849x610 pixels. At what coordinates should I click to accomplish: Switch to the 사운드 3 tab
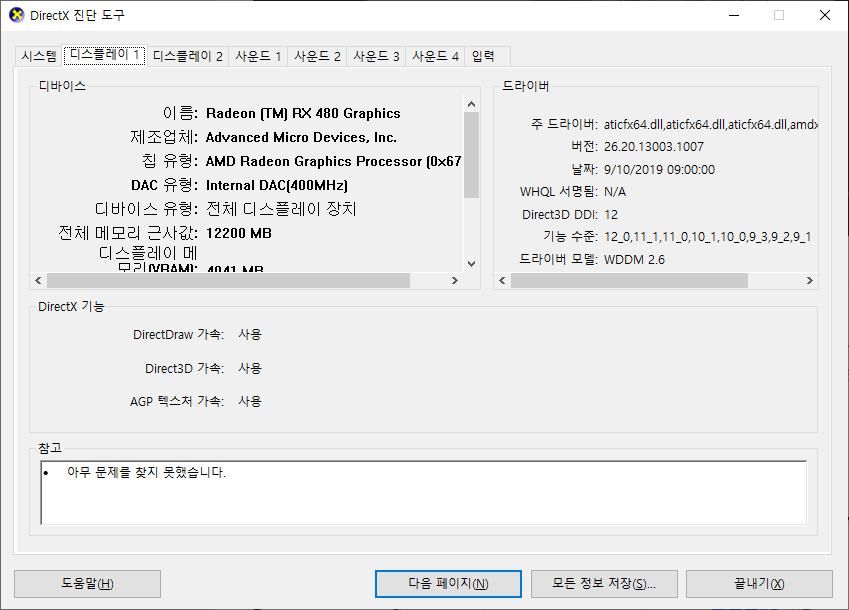click(376, 56)
